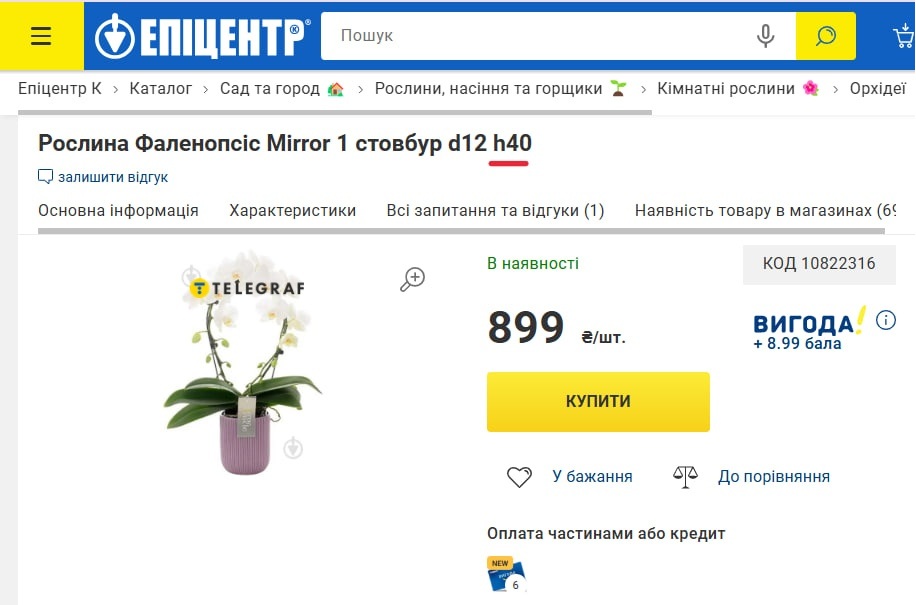Select the installment payment card icon
The width and height of the screenshot is (916, 605).
point(506,574)
